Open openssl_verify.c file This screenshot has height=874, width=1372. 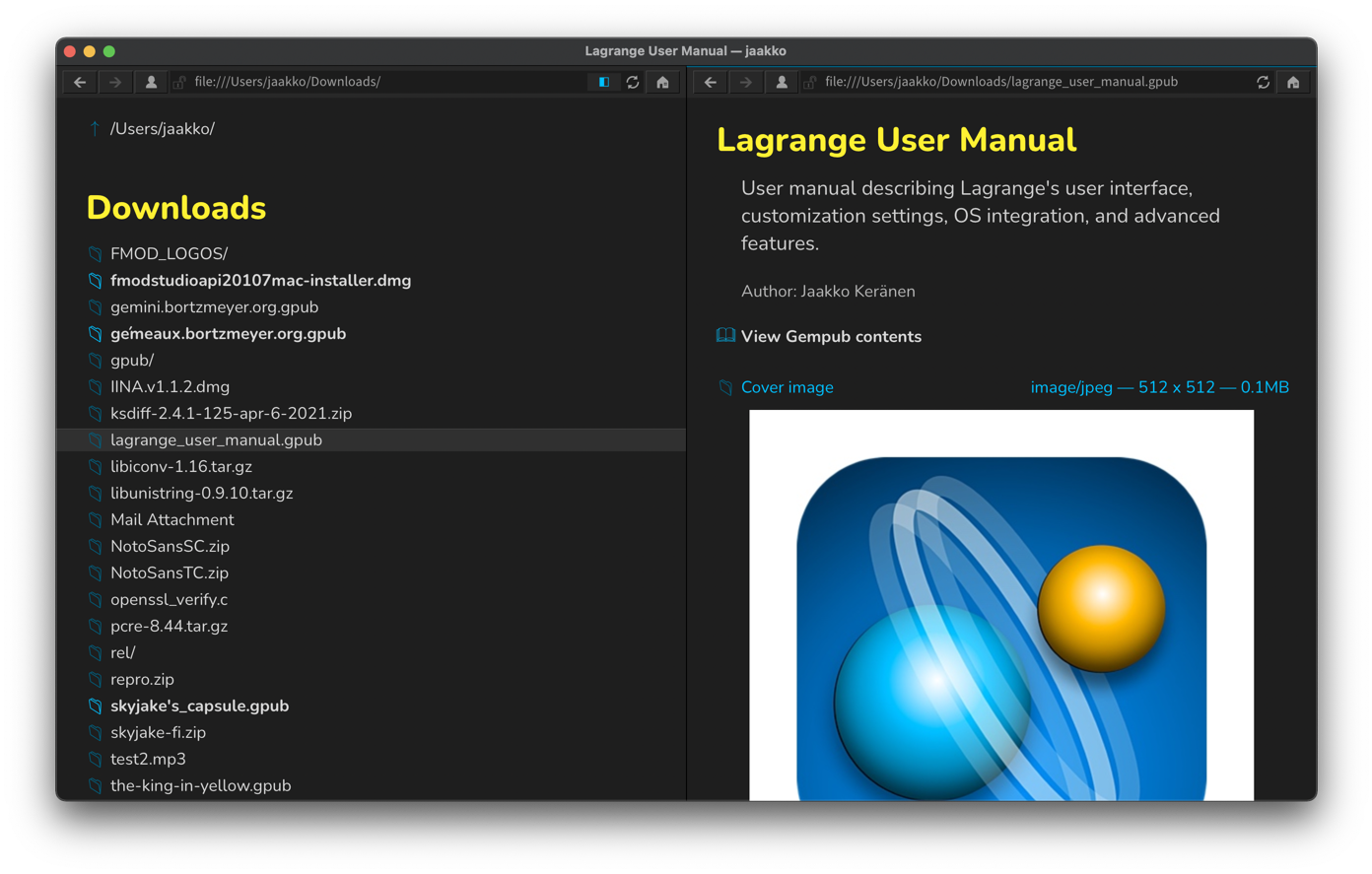tap(169, 600)
